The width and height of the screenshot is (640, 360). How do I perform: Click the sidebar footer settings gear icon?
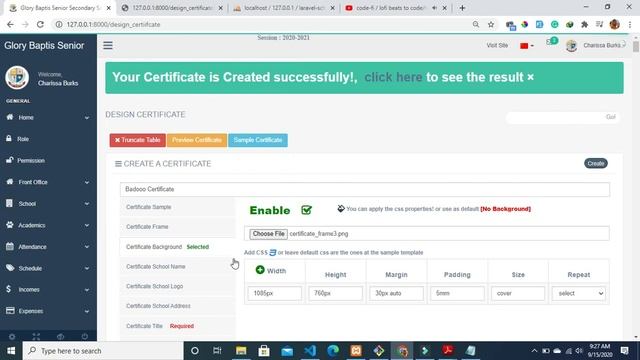12,337
